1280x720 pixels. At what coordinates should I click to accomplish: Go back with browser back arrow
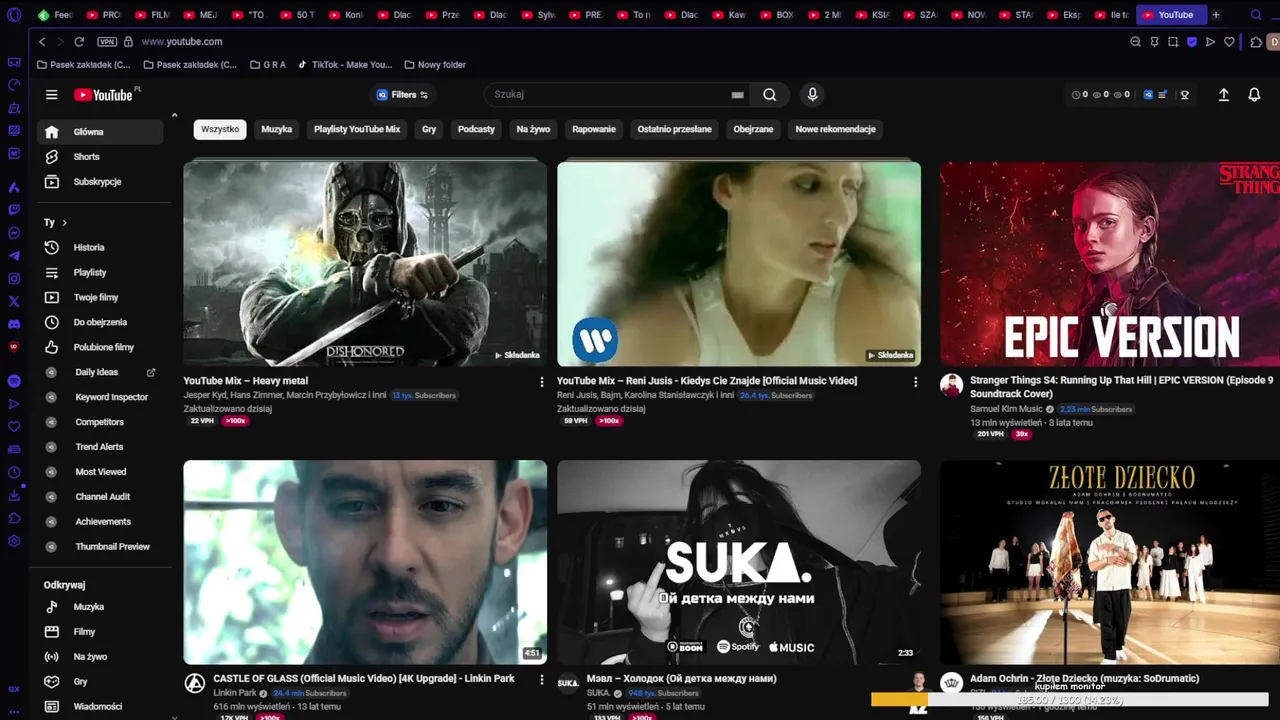(42, 42)
